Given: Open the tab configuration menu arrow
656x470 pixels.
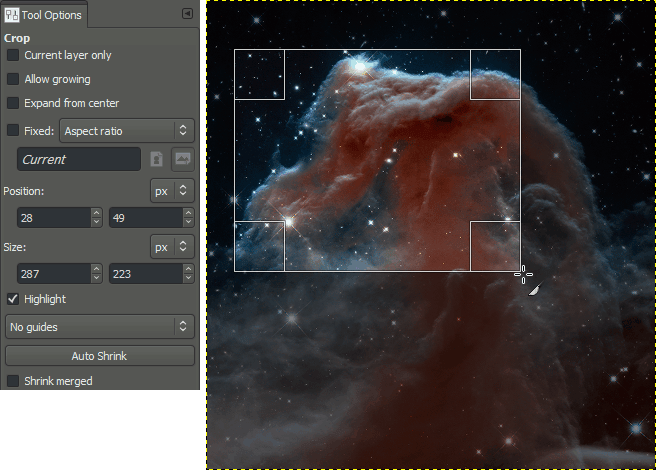Looking at the screenshot, I should click(187, 14).
